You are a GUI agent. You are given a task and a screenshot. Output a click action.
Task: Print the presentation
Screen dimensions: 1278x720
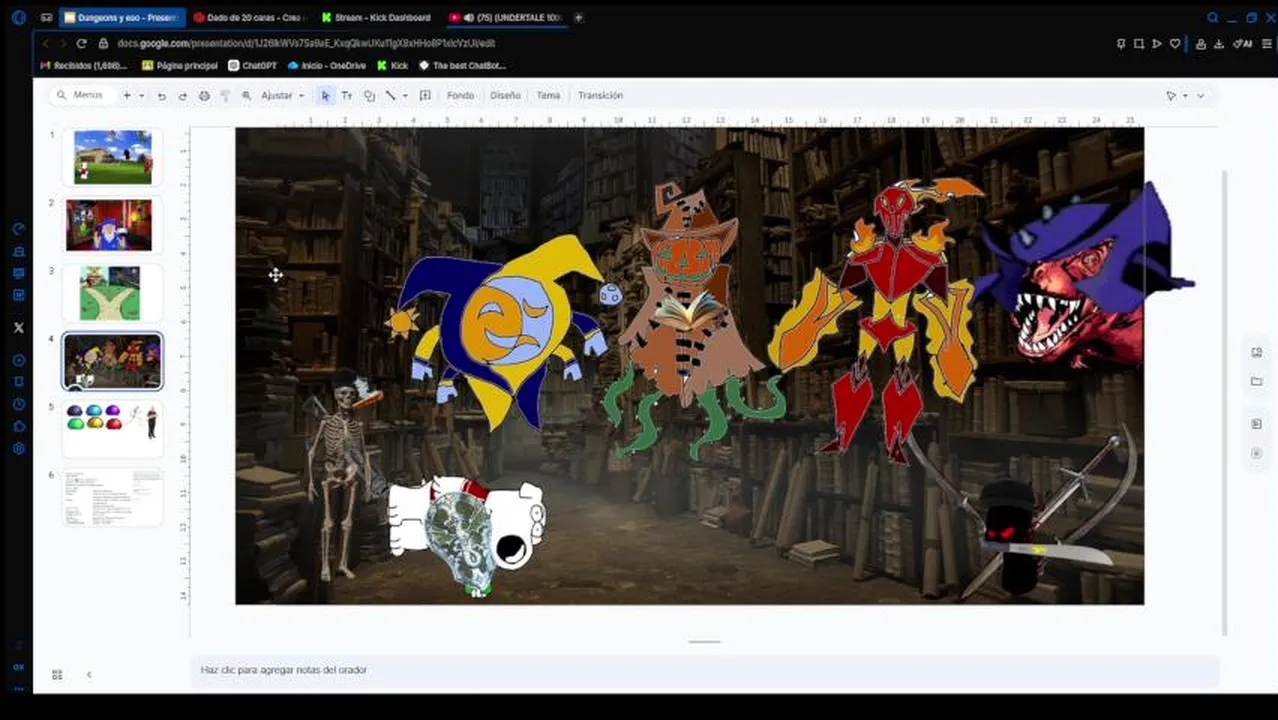point(204,96)
